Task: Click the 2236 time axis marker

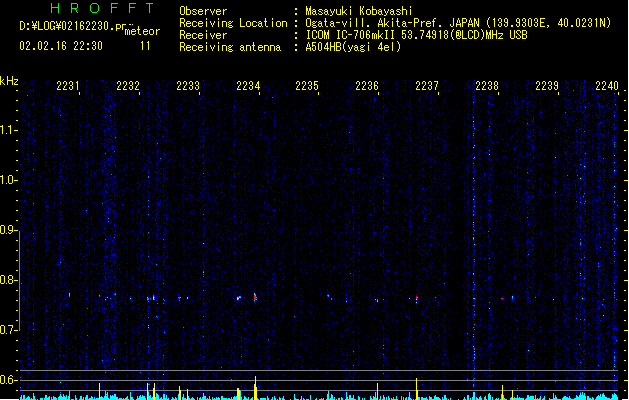Action: pos(367,86)
